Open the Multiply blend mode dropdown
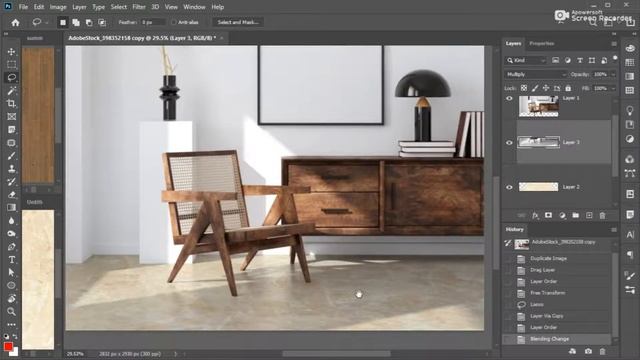This screenshot has height=360, width=640. click(x=536, y=74)
